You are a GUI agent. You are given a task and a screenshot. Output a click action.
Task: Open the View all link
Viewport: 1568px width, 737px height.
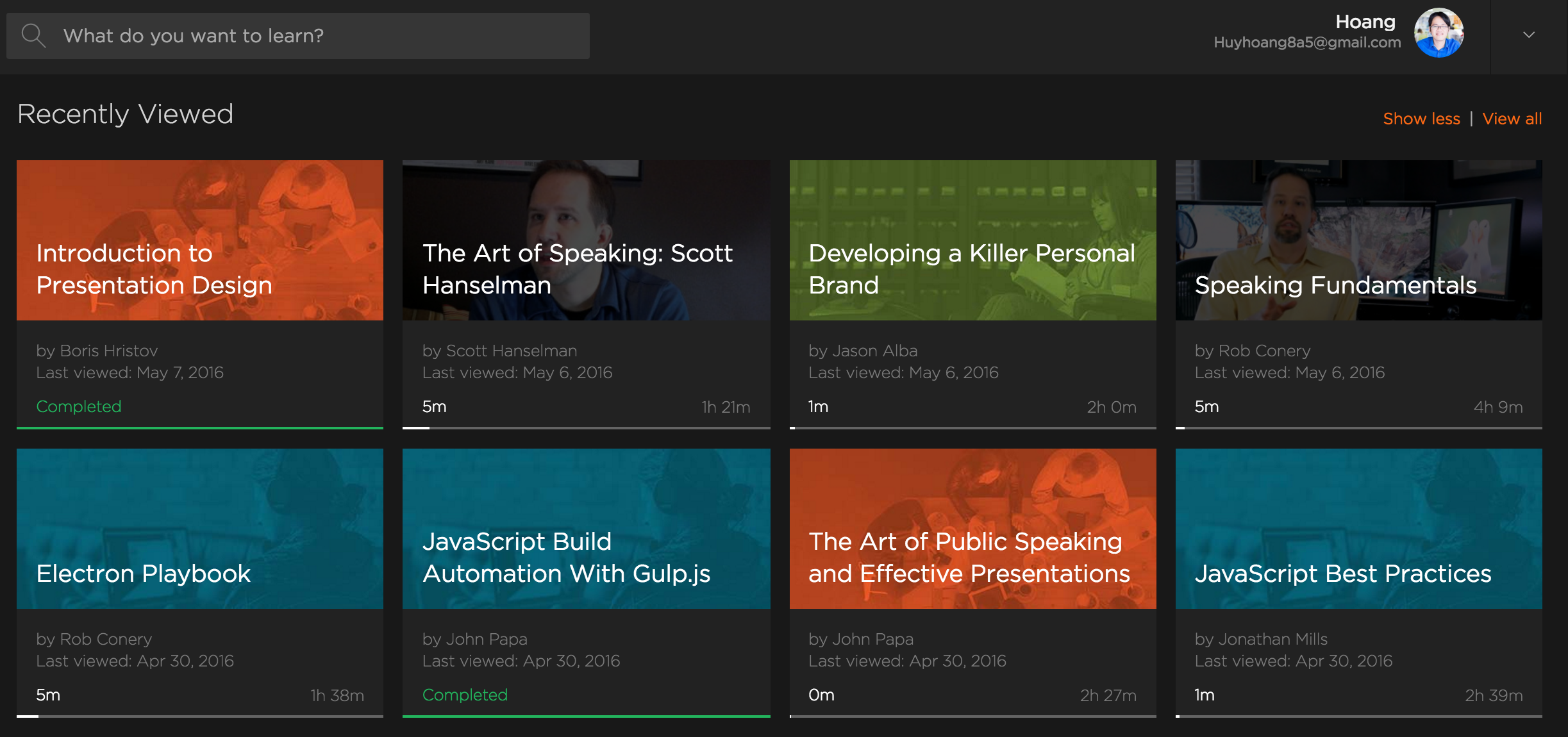pyautogui.click(x=1512, y=119)
